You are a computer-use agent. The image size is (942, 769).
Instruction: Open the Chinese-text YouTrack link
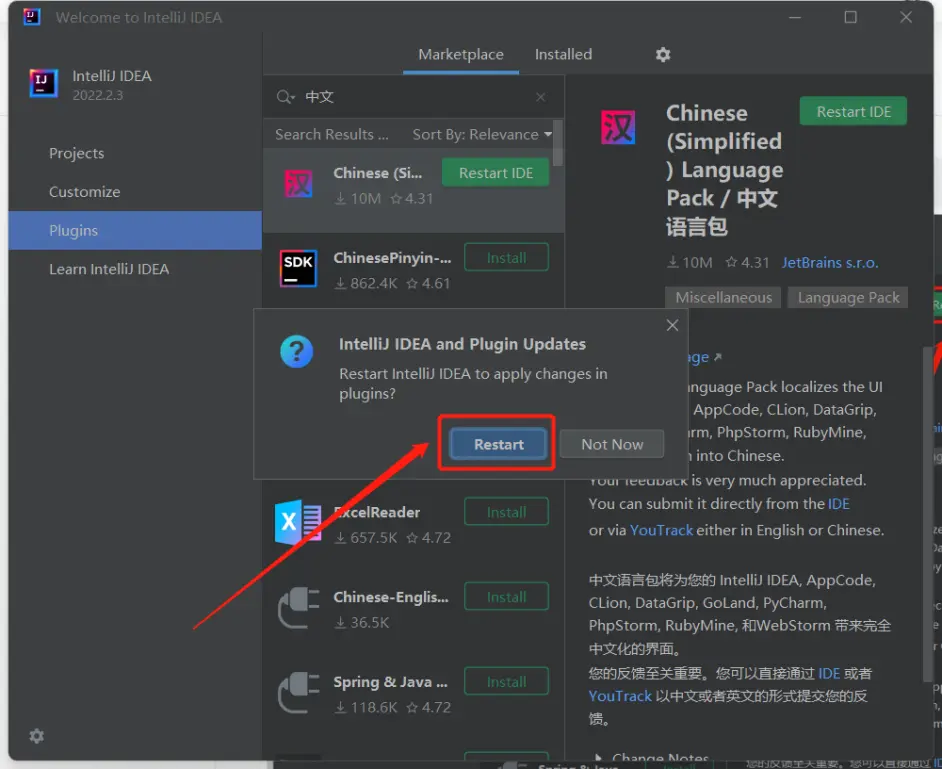point(620,696)
